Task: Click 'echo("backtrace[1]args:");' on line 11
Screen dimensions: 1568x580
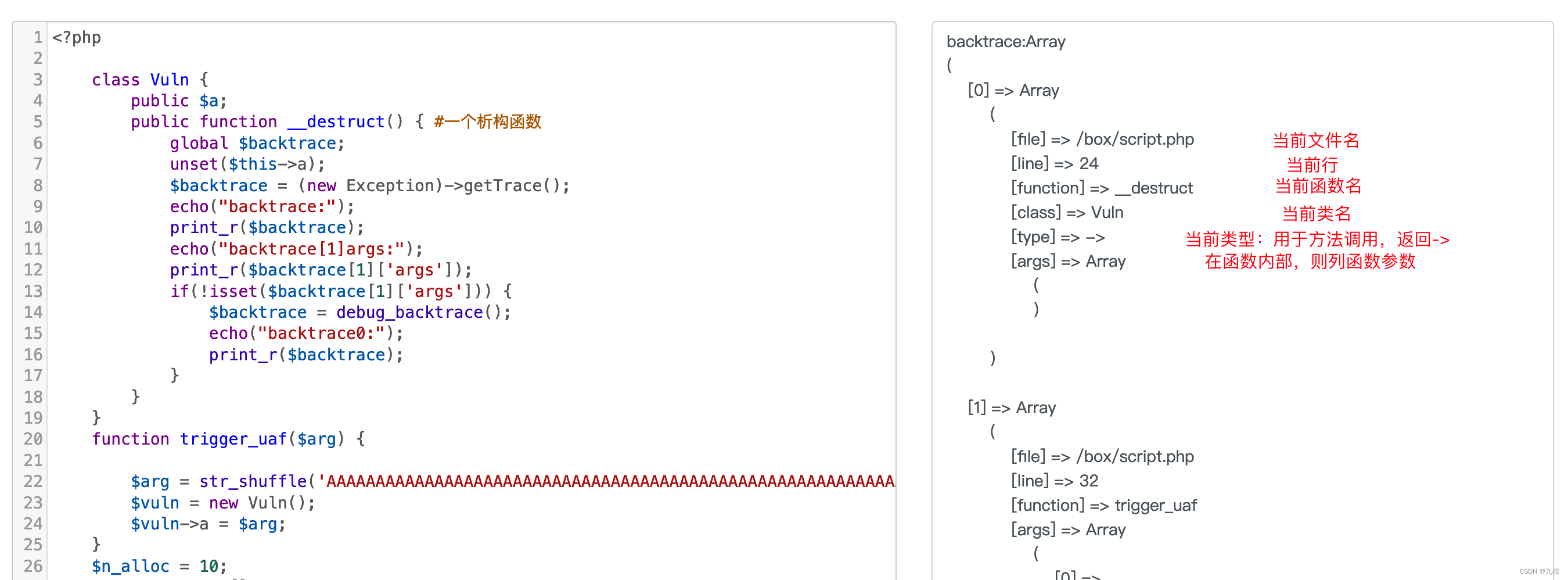Action: pyautogui.click(x=296, y=249)
